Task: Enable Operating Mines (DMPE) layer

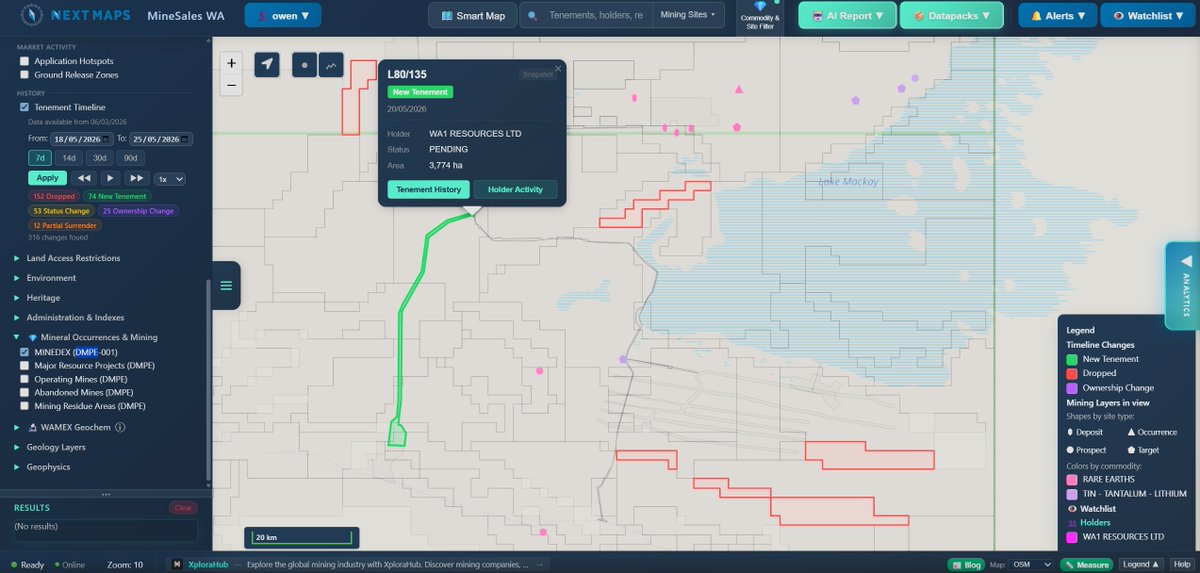Action: 25,379
